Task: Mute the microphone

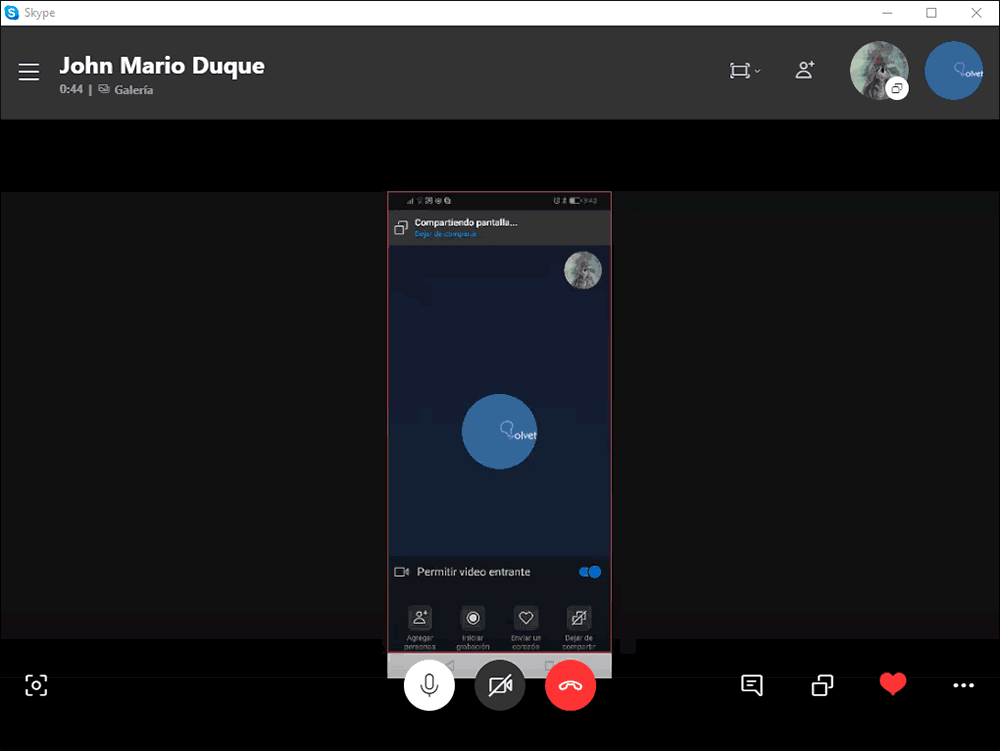Action: pos(429,685)
